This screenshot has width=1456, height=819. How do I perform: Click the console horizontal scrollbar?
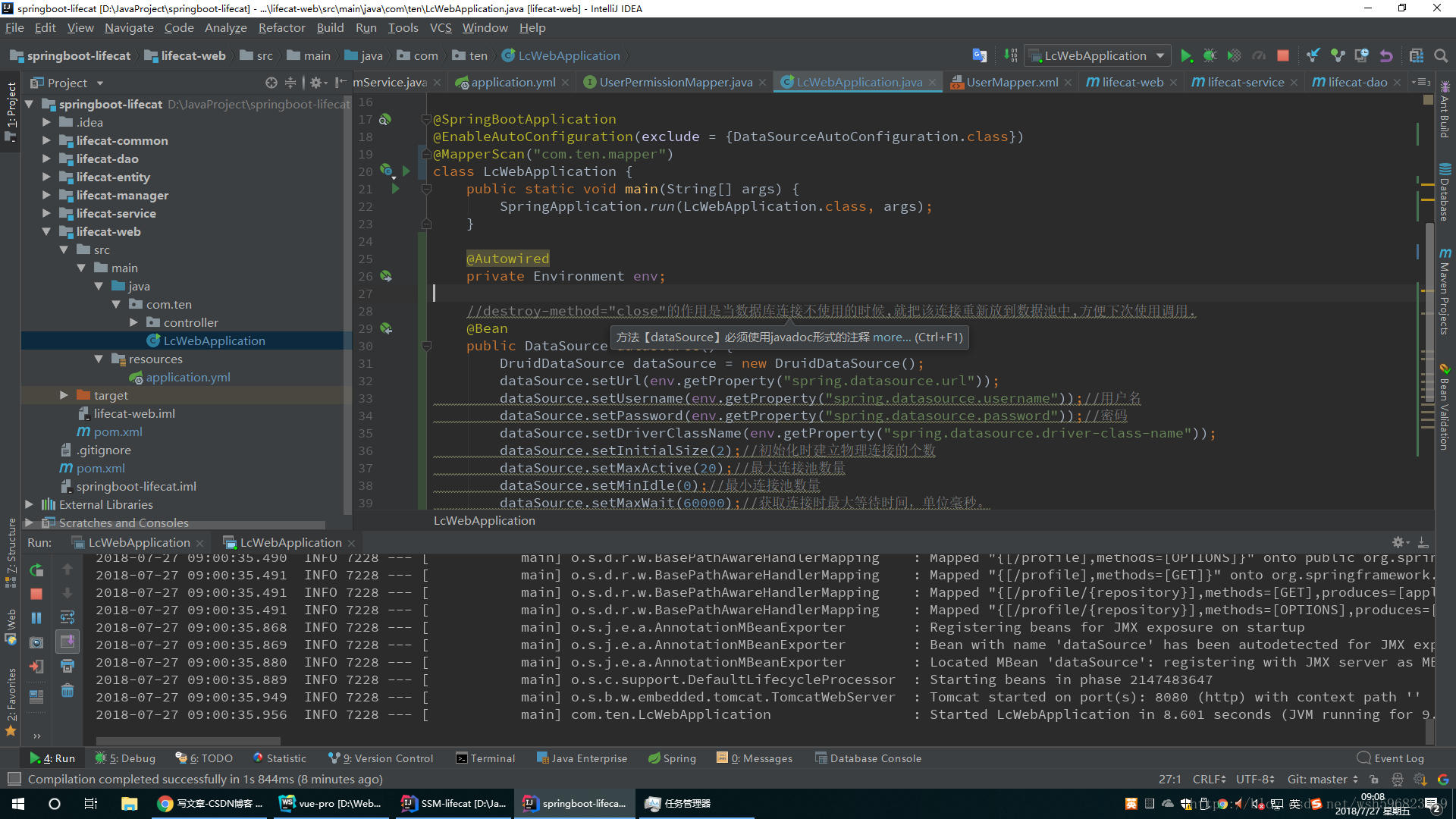188,741
